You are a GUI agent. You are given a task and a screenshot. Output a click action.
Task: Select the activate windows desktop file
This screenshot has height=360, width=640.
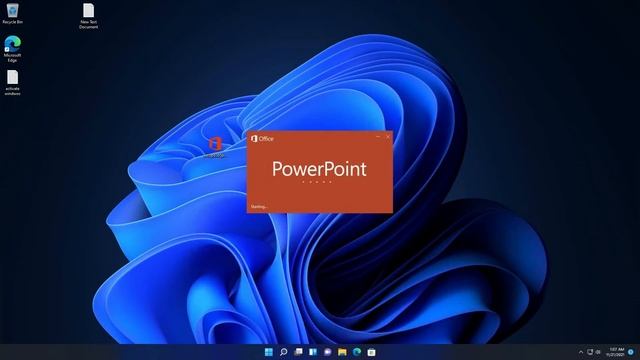[x=12, y=83]
